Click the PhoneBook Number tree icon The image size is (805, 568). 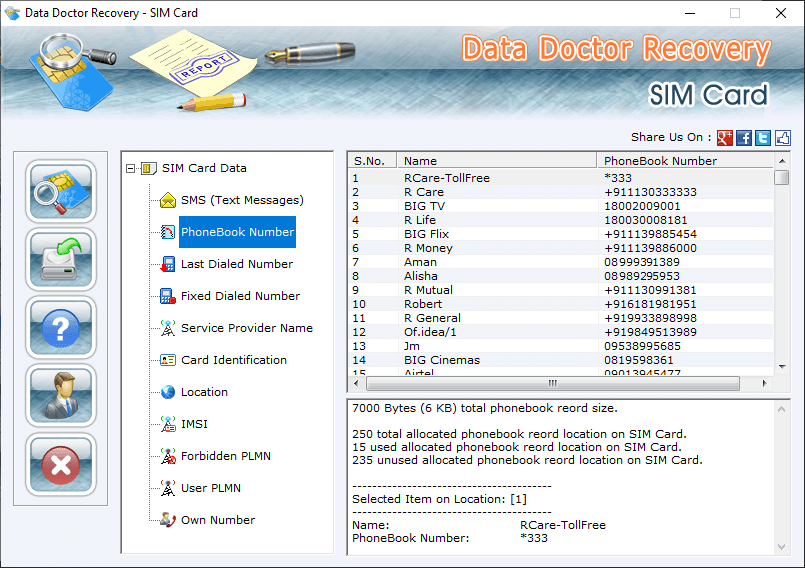point(168,232)
